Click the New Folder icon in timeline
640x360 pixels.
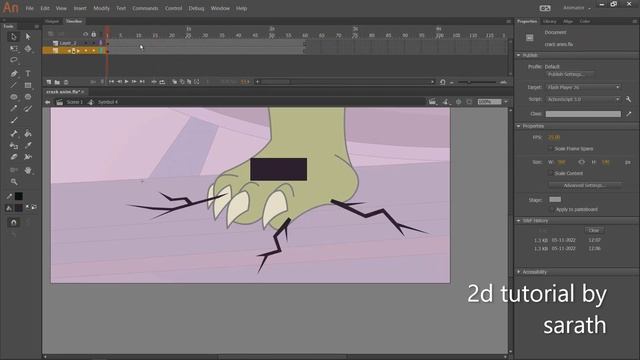(57, 82)
